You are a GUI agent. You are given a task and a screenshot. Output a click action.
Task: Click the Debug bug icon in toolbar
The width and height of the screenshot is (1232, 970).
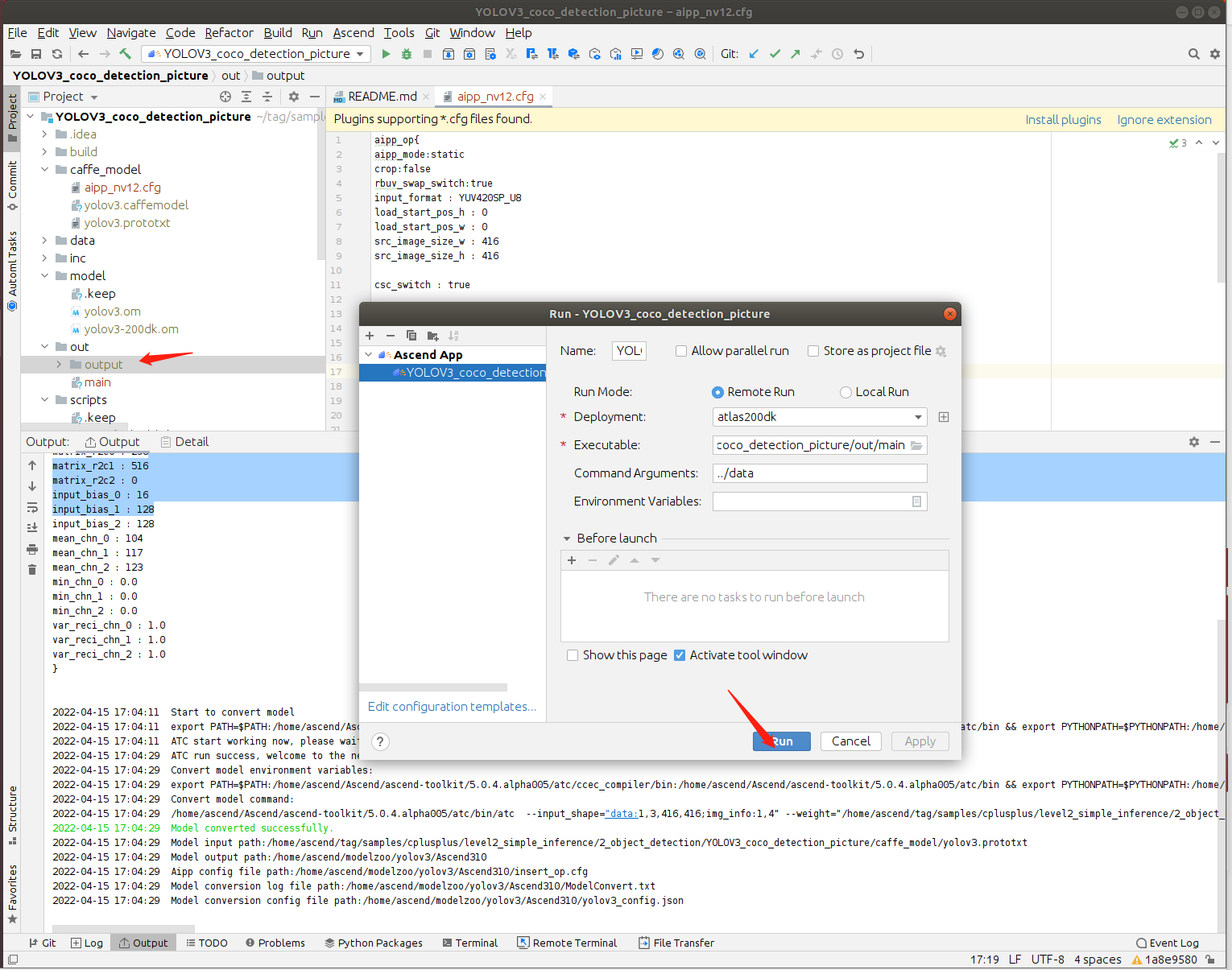[407, 54]
